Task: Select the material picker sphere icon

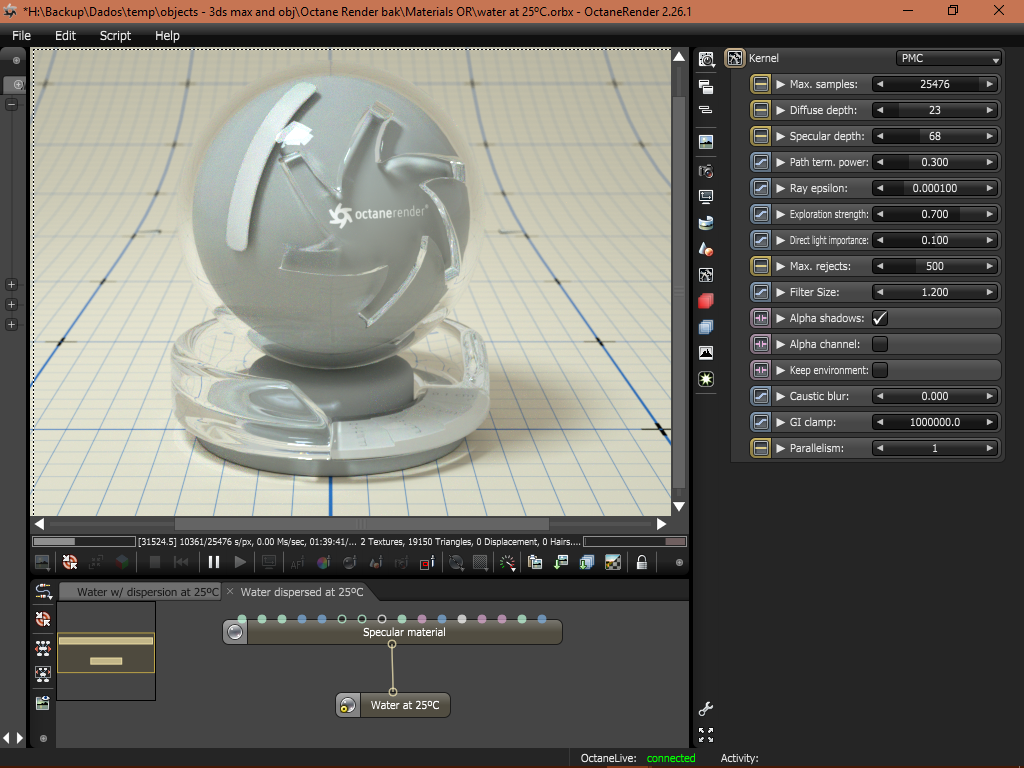Action: point(349,562)
